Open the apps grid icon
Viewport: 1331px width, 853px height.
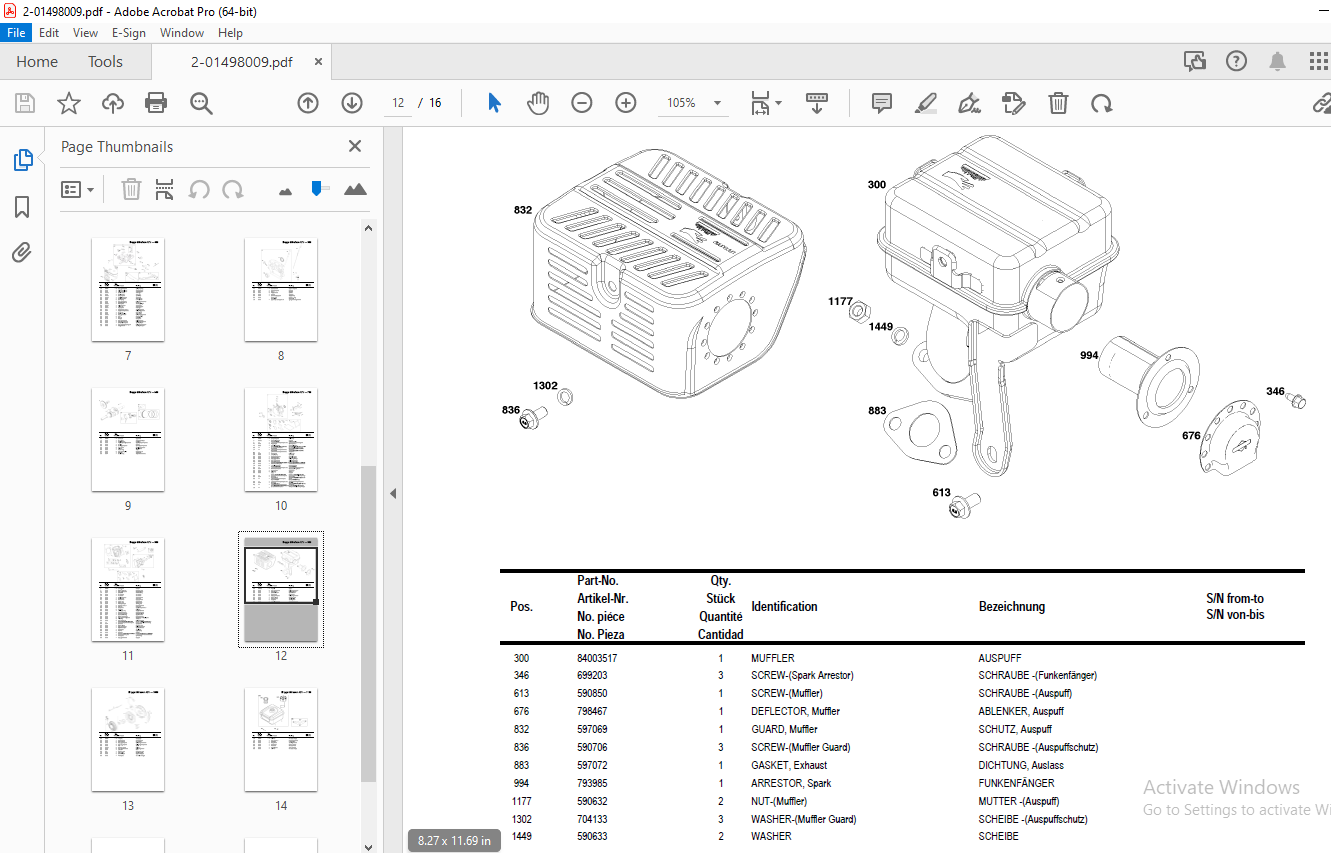pyautogui.click(x=1318, y=61)
